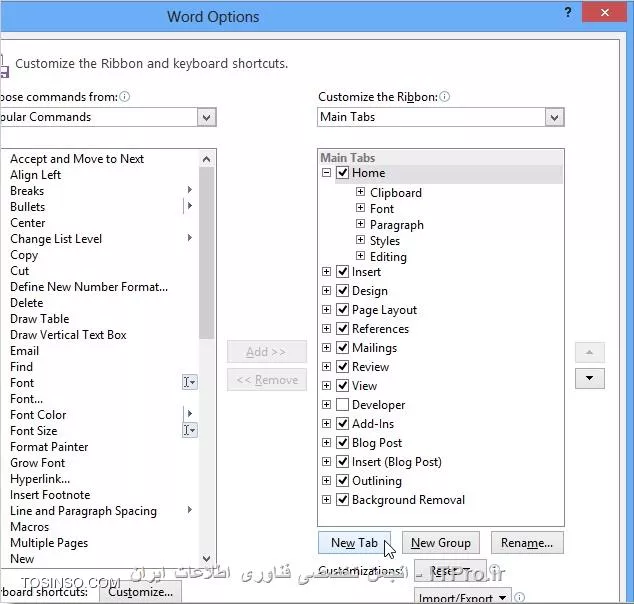This screenshot has width=634, height=604.
Task: Open the Popular Commands dropdown
Action: coord(207,117)
